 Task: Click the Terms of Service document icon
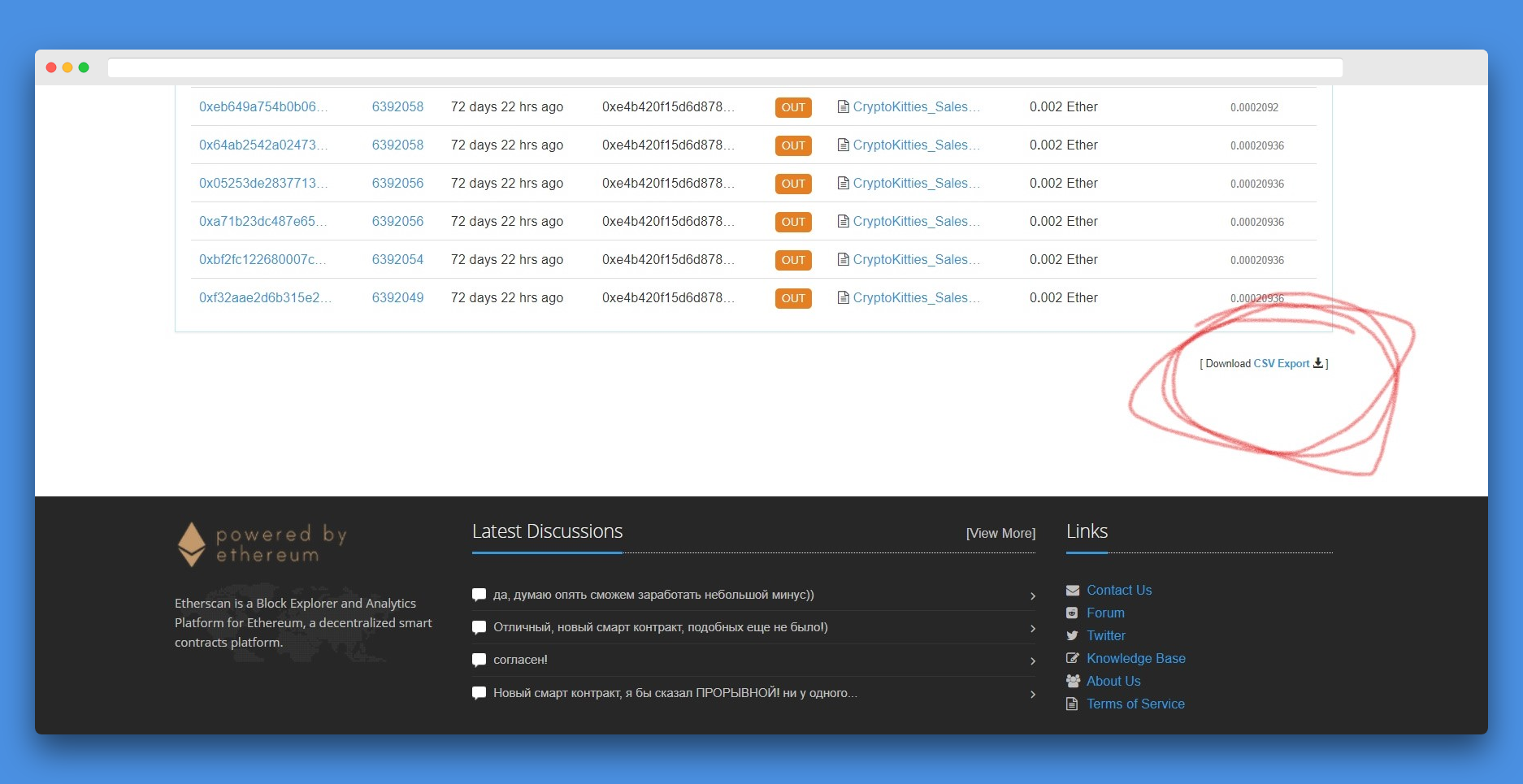(1072, 704)
